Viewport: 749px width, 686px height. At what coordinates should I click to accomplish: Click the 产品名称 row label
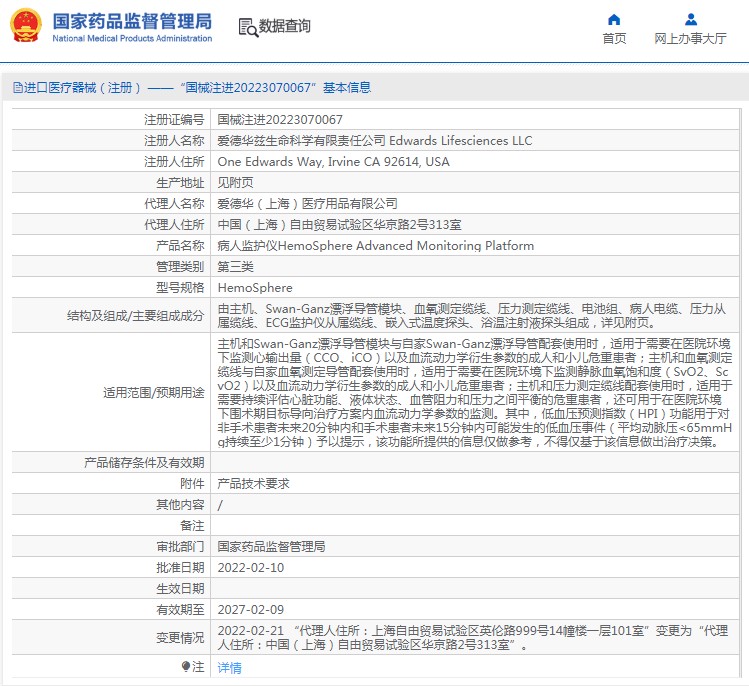(x=180, y=246)
